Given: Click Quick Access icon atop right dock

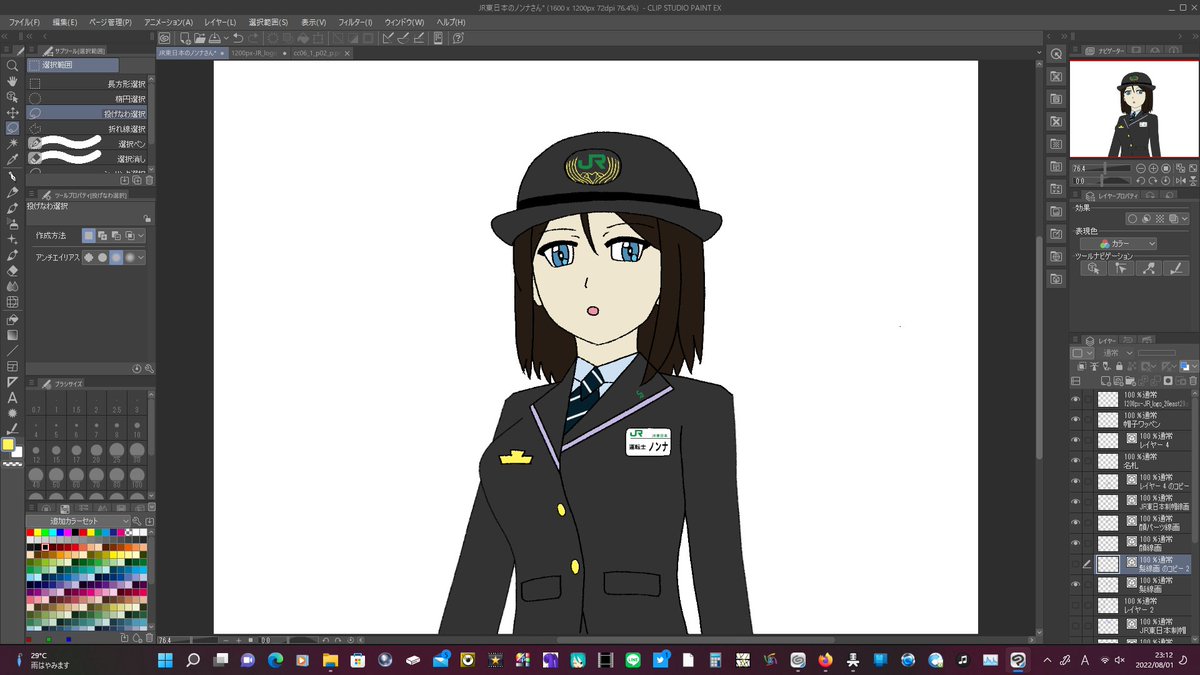Looking at the screenshot, I should coord(1056,54).
